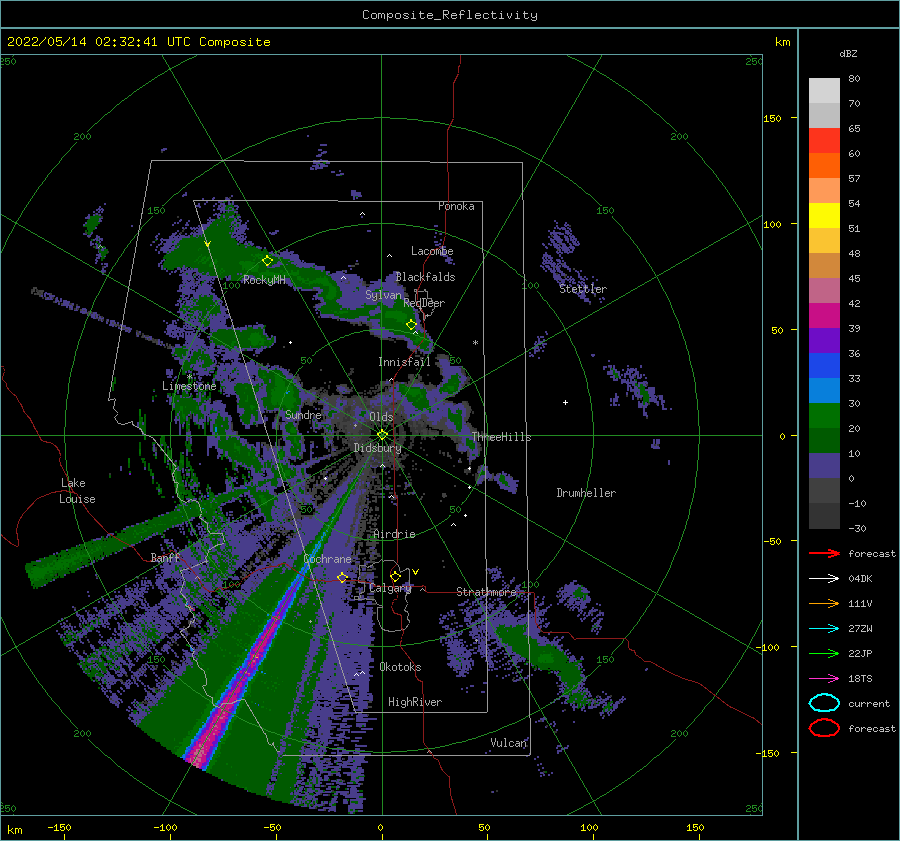Click the Drumheller city label

point(586,493)
